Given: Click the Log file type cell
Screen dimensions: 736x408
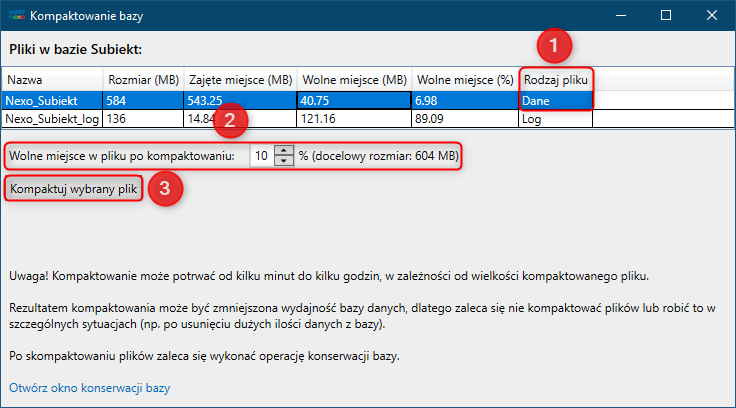Looking at the screenshot, I should tap(556, 119).
